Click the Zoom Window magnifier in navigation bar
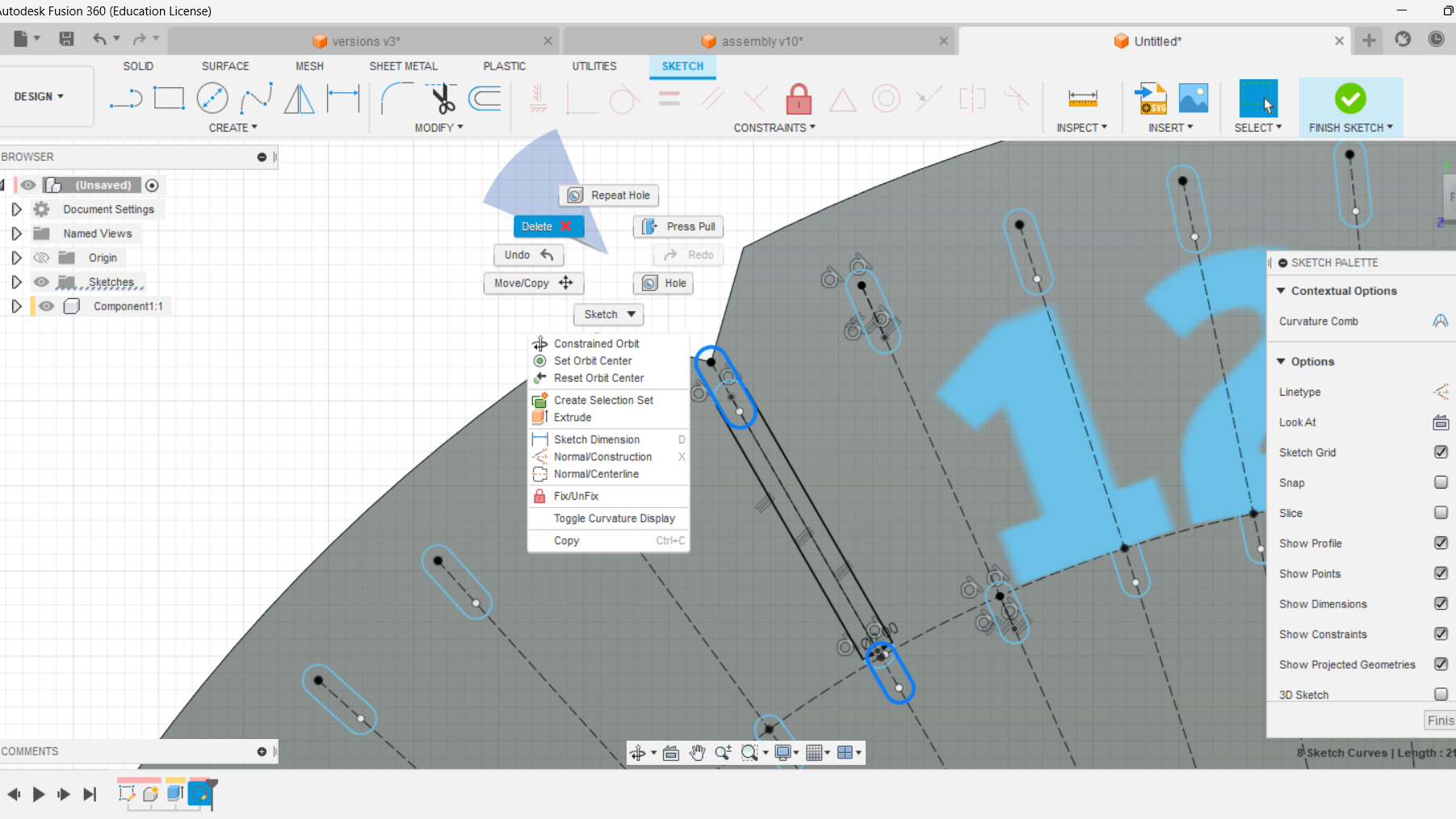Screen dimensions: 1456x819 [750, 752]
